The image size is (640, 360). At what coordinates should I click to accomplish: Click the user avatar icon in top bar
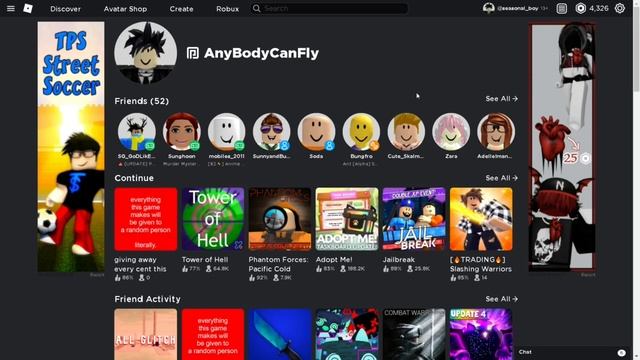[x=489, y=8]
